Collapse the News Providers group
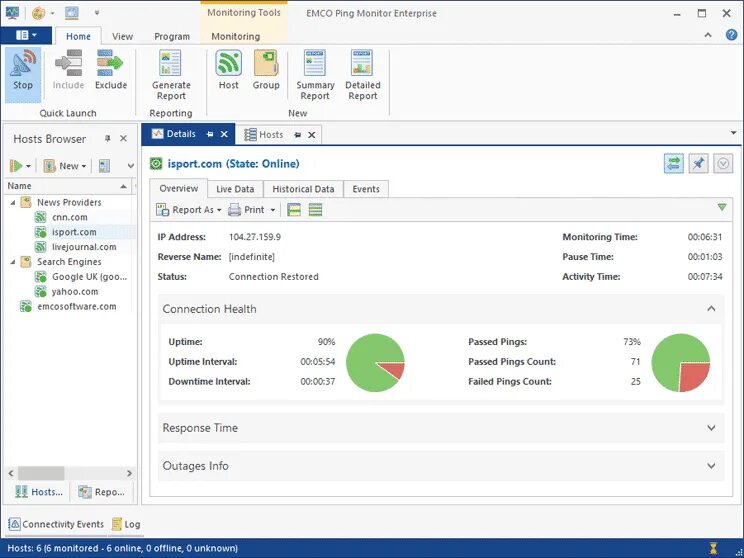Image resolution: width=744 pixels, height=558 pixels. click(x=13, y=203)
